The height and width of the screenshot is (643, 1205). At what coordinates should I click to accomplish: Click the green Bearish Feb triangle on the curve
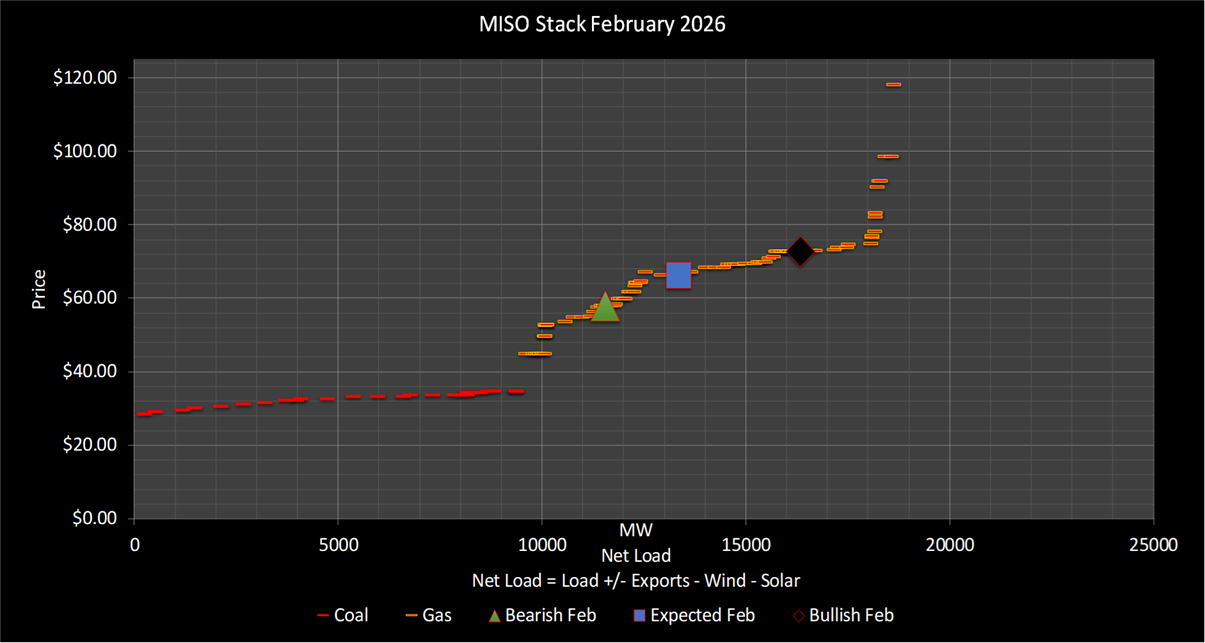pos(605,307)
